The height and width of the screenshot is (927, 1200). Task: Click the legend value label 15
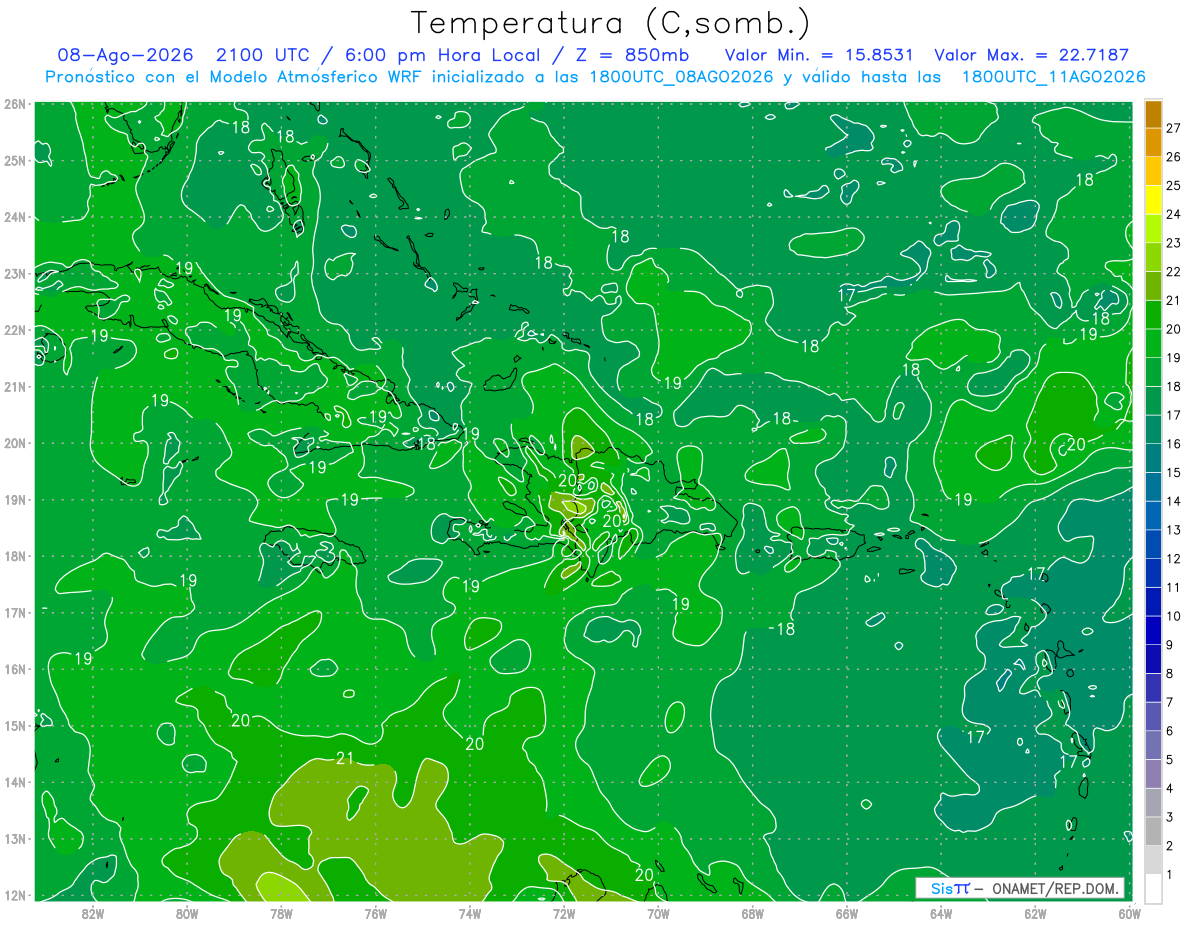pos(1174,472)
